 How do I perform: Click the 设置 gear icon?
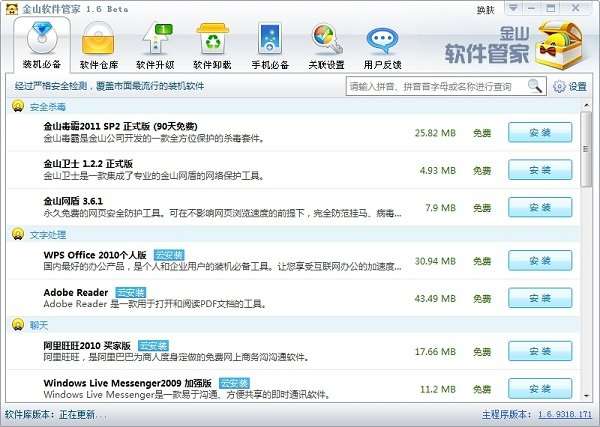pyautogui.click(x=559, y=87)
